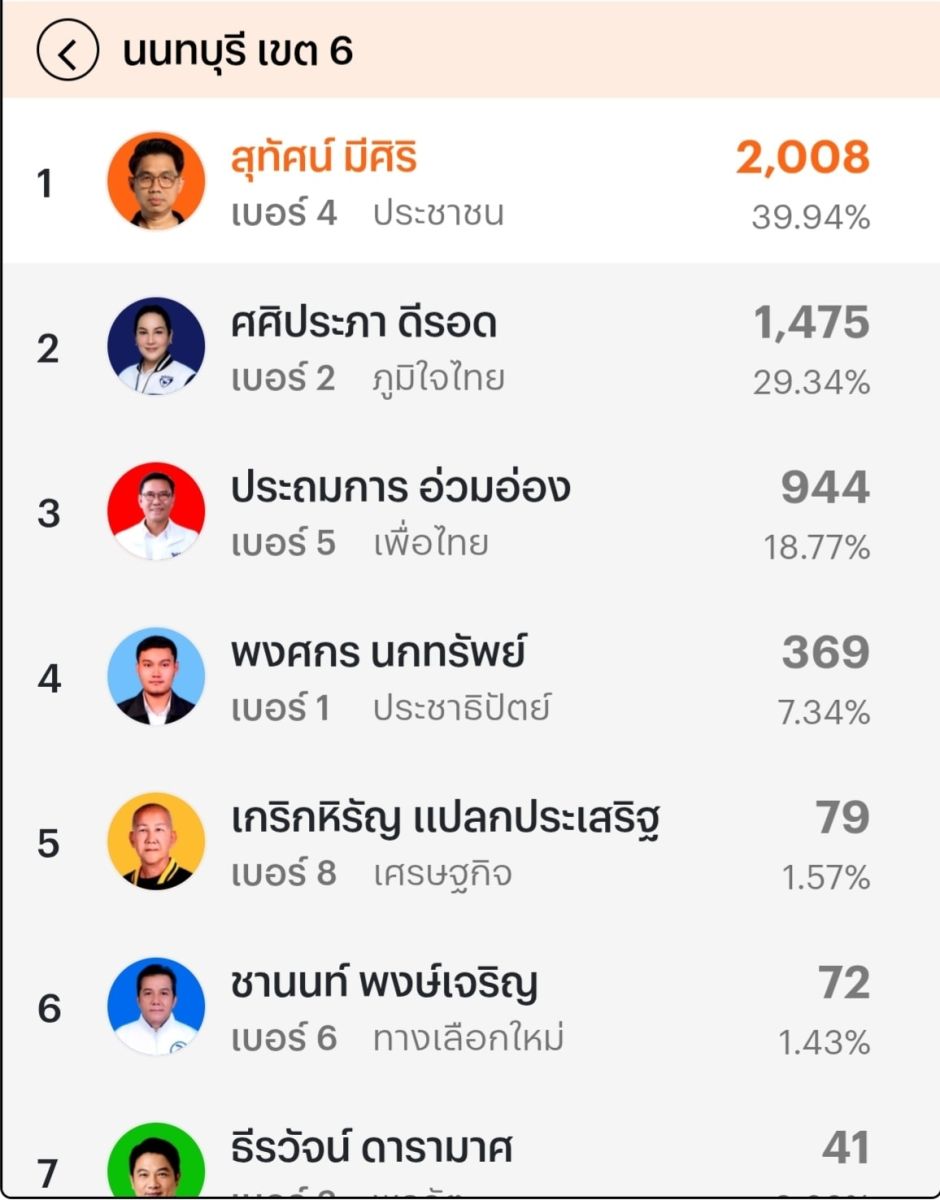Tap พงศกร นกทรัพย์ avatar with light blue background
940x1200 pixels.
pyautogui.click(x=156, y=676)
